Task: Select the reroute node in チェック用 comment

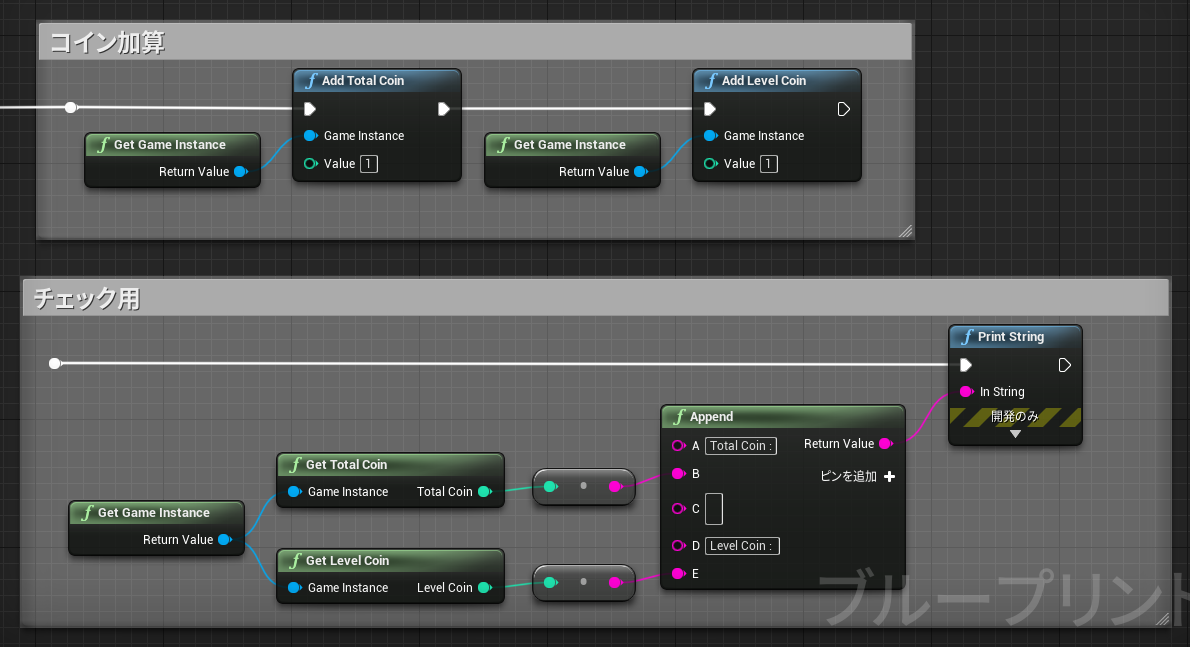Action: 55,363
